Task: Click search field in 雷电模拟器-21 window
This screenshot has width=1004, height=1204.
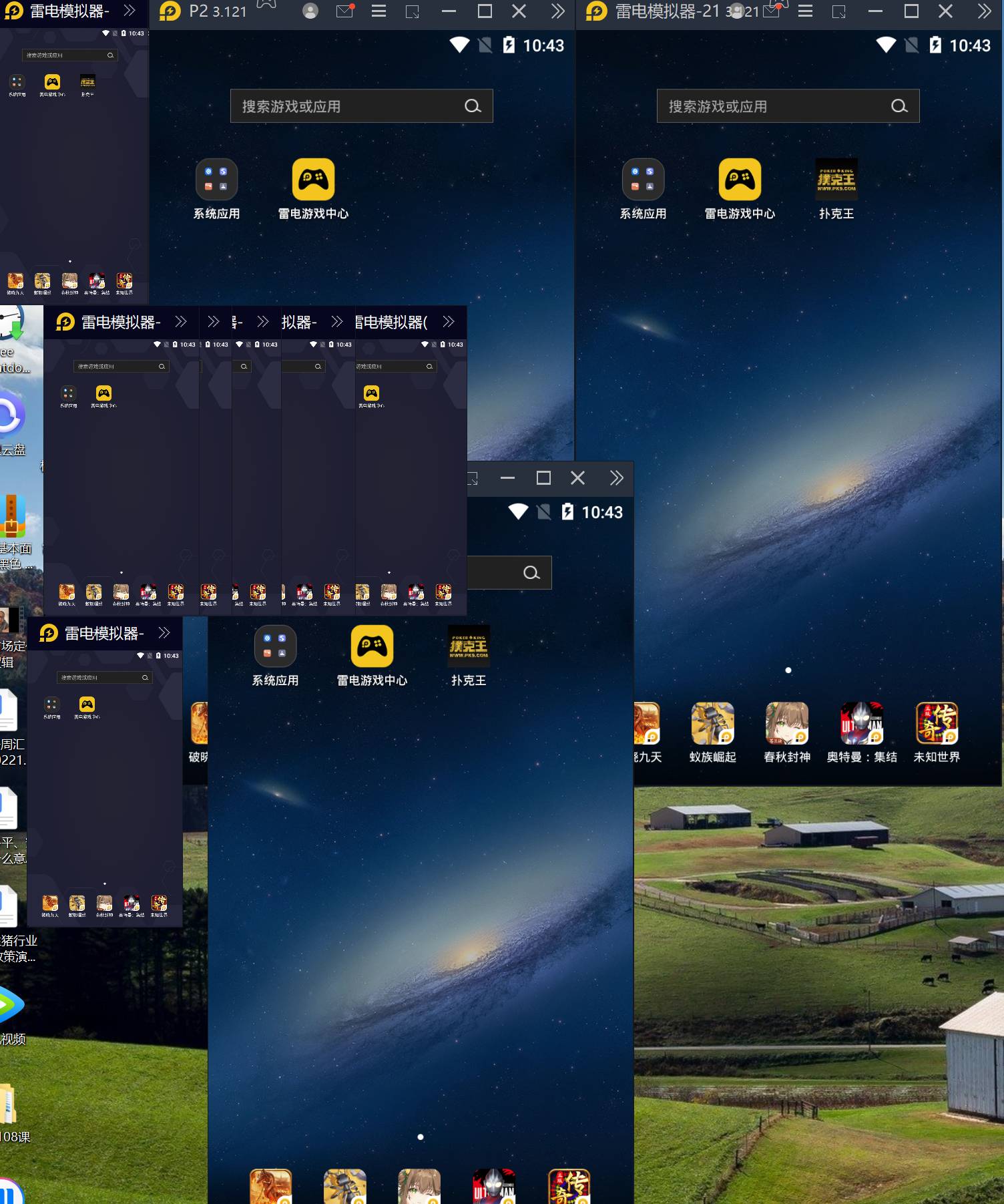Action: coord(774,106)
